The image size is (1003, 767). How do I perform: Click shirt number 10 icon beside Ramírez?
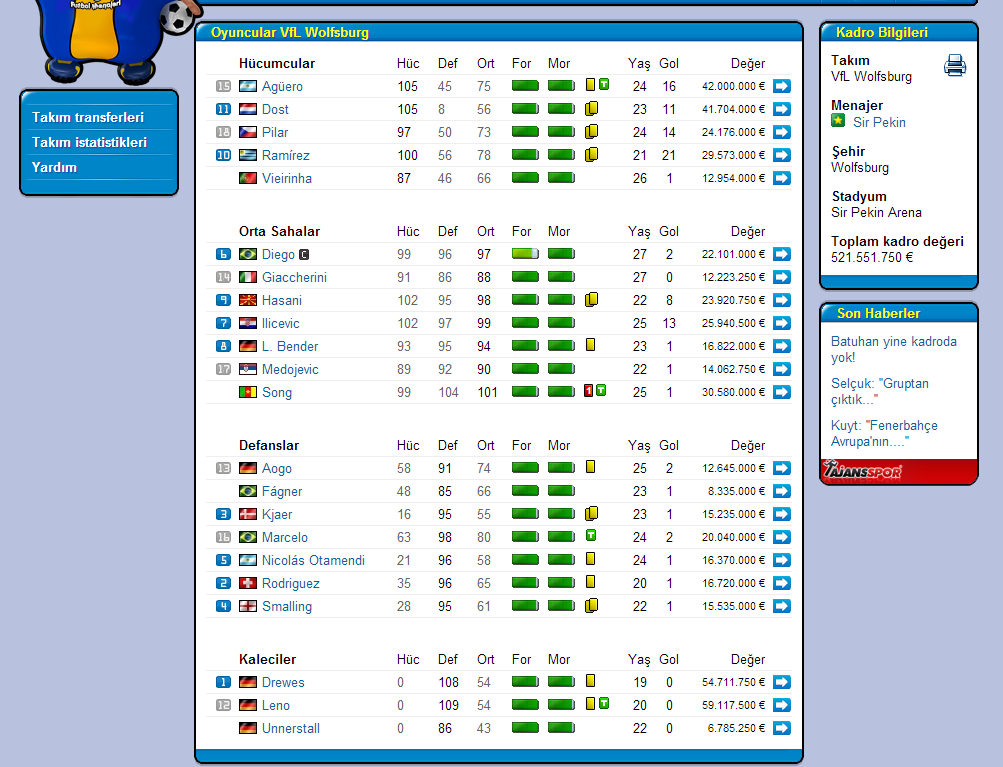click(223, 155)
